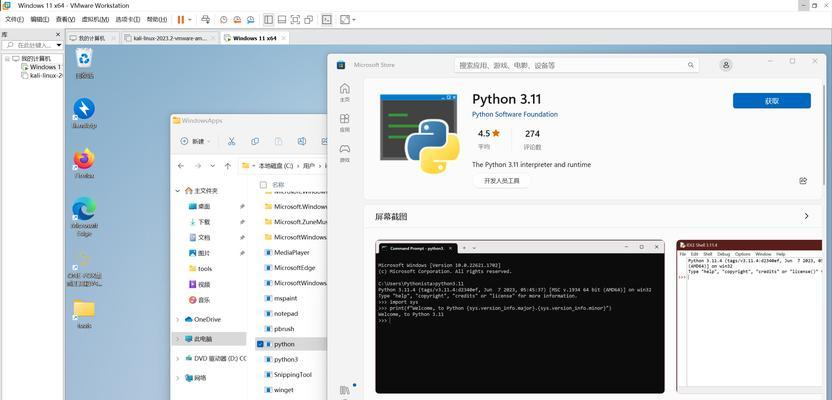Image resolution: width=832 pixels, height=400 pixels.
Task: Close the VMware library panel
Action: (x=58, y=34)
